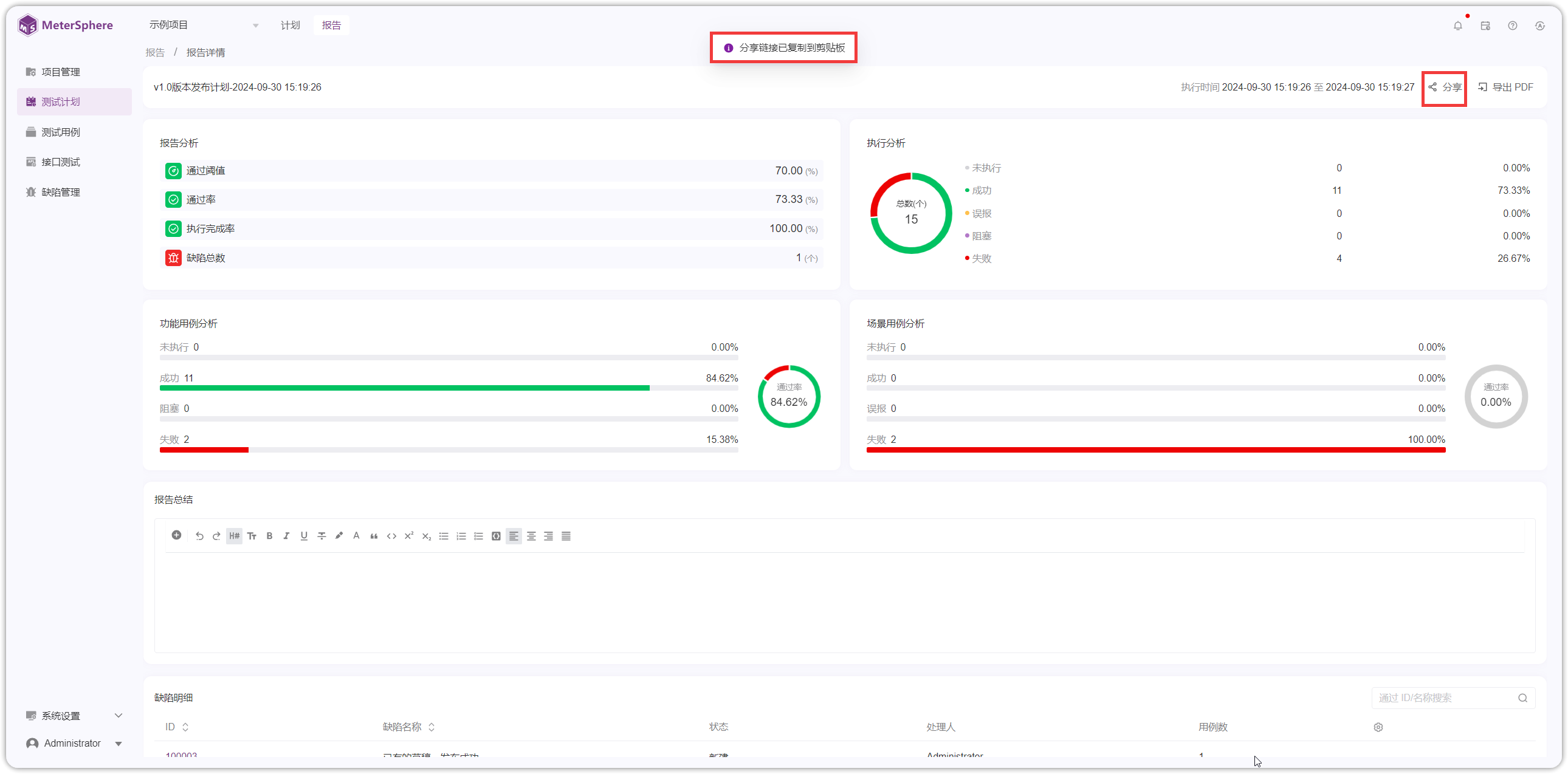Open the task center icon in header

[1485, 26]
